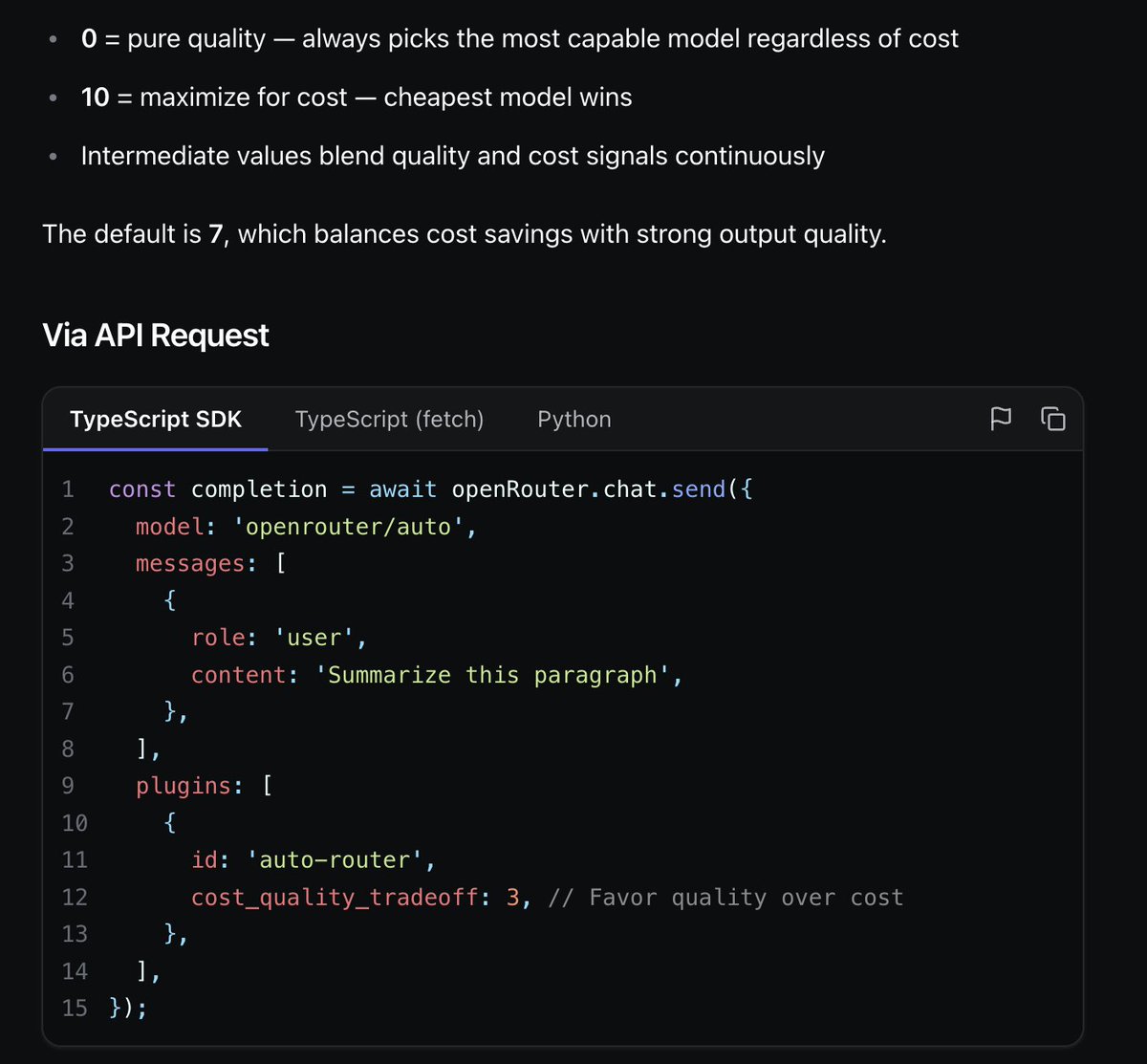Viewport: 1147px width, 1064px height.
Task: Click the Intermediate values bullet text
Action: pyautogui.click(x=453, y=156)
